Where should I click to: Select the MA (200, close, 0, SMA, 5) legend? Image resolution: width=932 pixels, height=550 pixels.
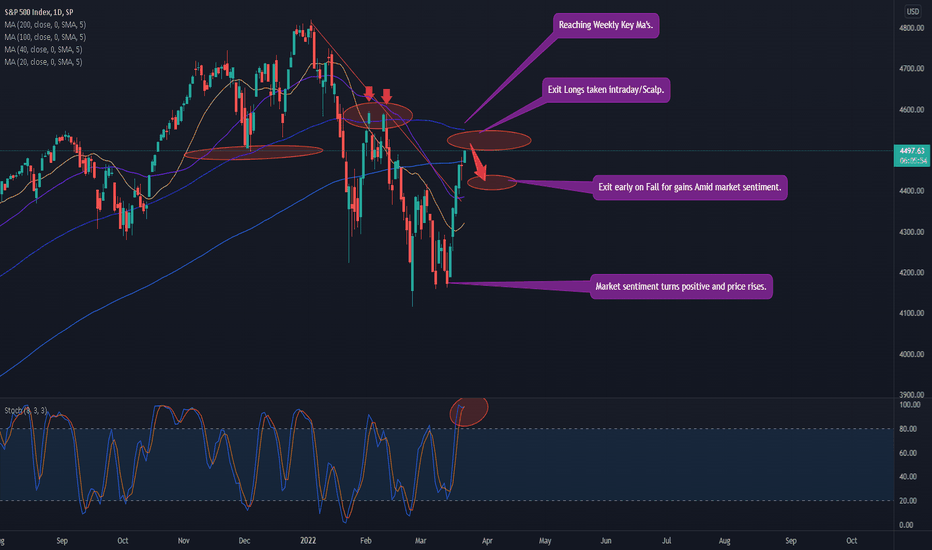[x=45, y=24]
